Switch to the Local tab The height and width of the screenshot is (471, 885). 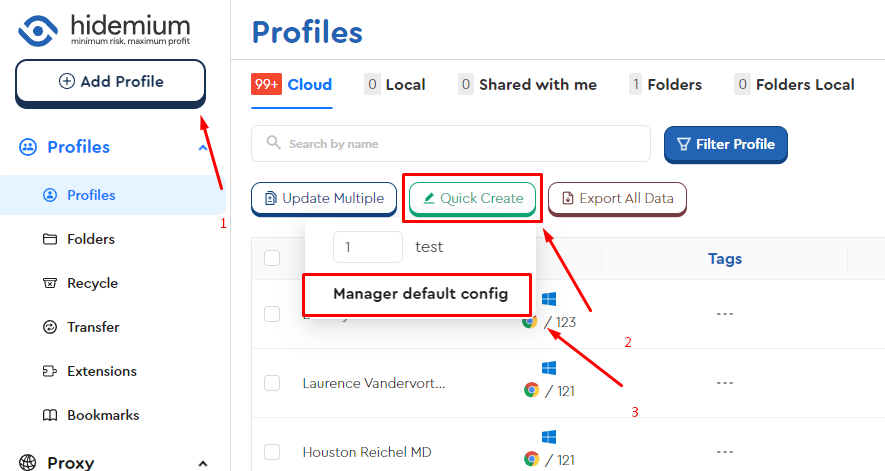[x=395, y=85]
